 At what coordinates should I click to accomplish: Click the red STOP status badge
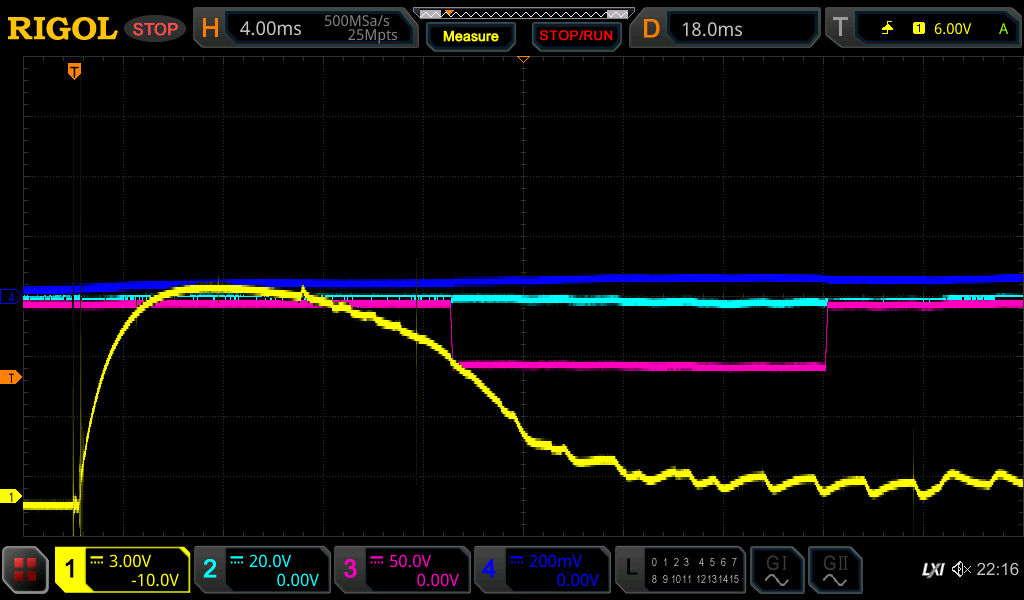(x=155, y=29)
